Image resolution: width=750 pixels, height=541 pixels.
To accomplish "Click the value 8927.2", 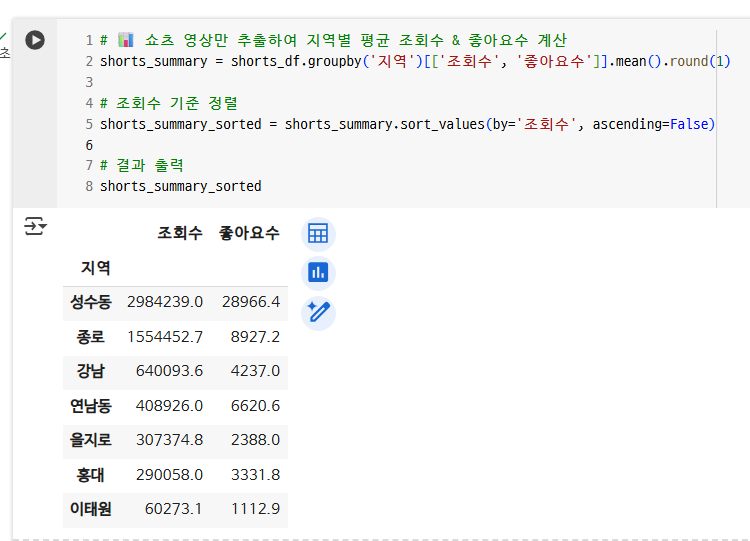I will point(255,337).
